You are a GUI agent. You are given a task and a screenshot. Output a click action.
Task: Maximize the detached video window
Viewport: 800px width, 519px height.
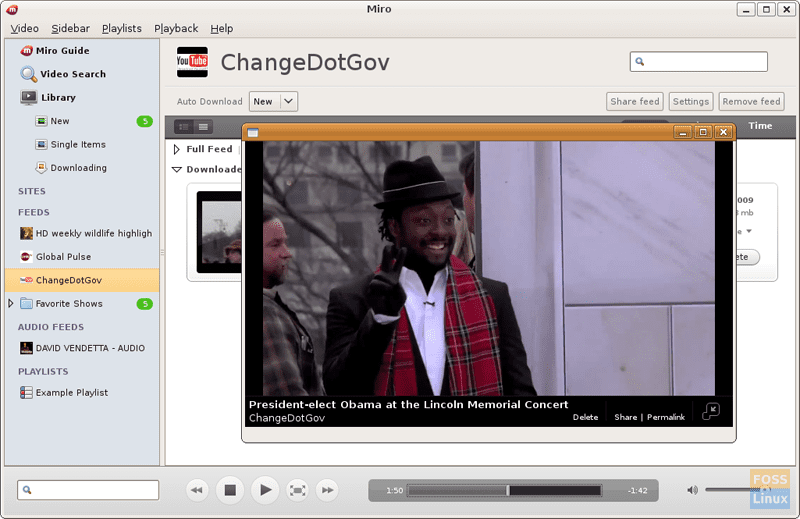coord(703,132)
